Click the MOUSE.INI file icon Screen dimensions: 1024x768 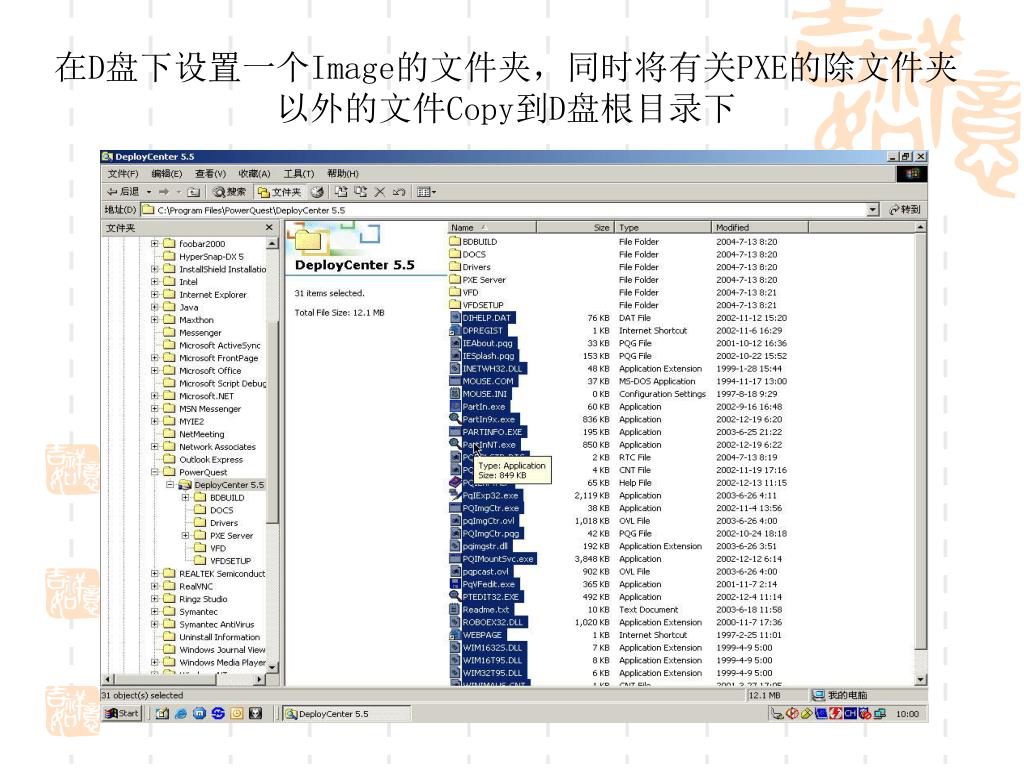click(455, 394)
